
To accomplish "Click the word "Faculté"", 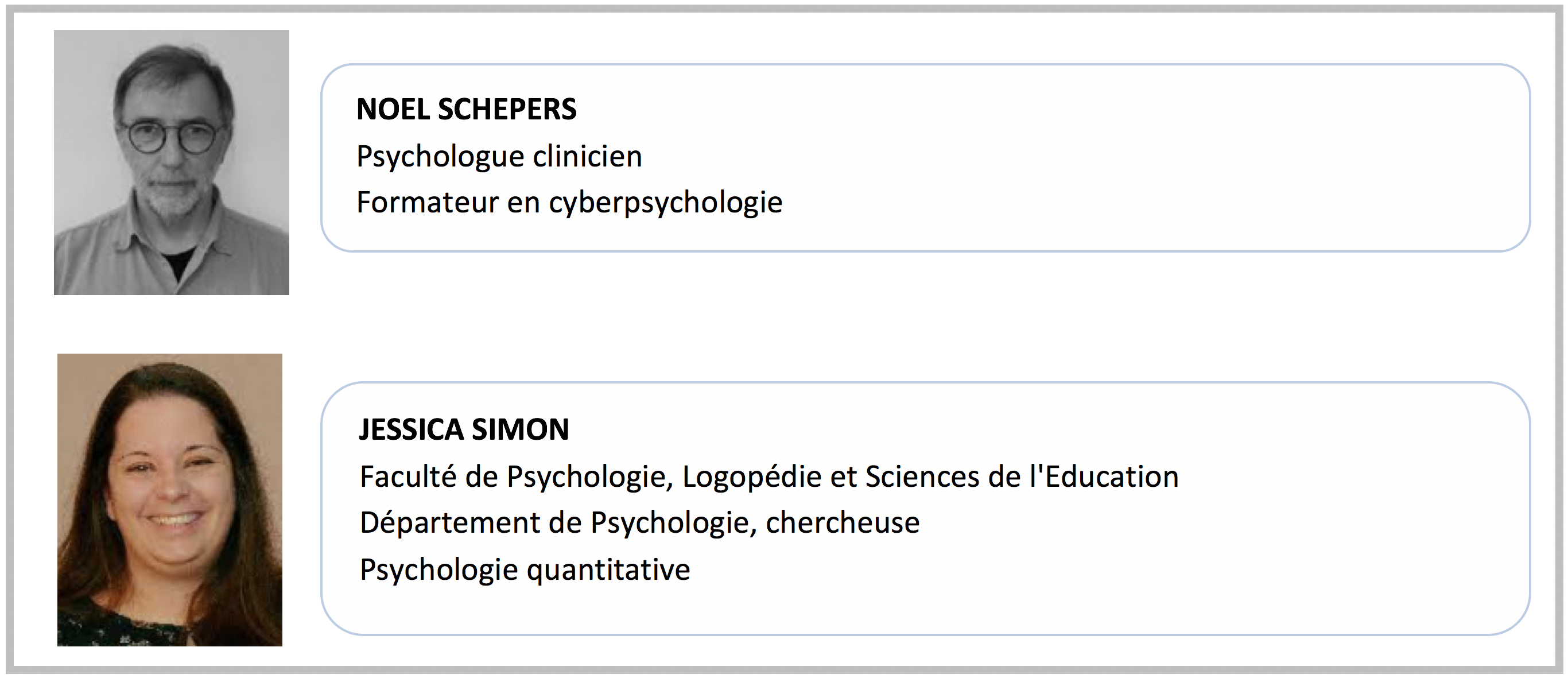I will [408, 476].
